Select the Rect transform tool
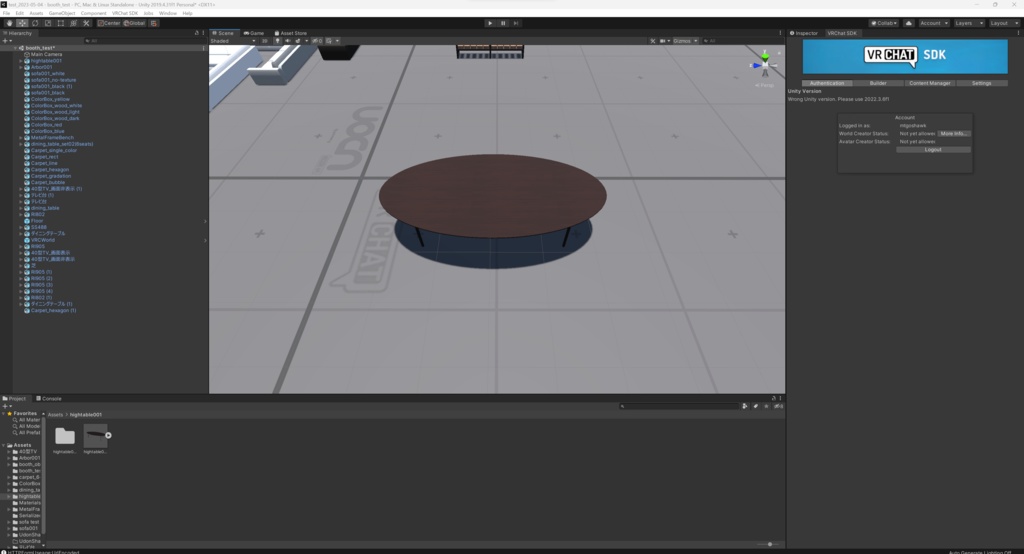The image size is (1024, 554). click(61, 23)
